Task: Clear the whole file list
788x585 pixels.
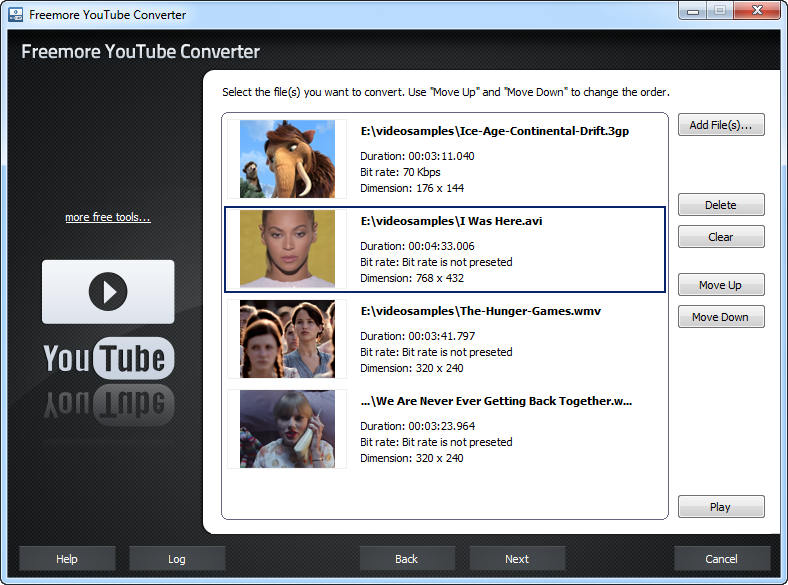Action: pyautogui.click(x=721, y=237)
